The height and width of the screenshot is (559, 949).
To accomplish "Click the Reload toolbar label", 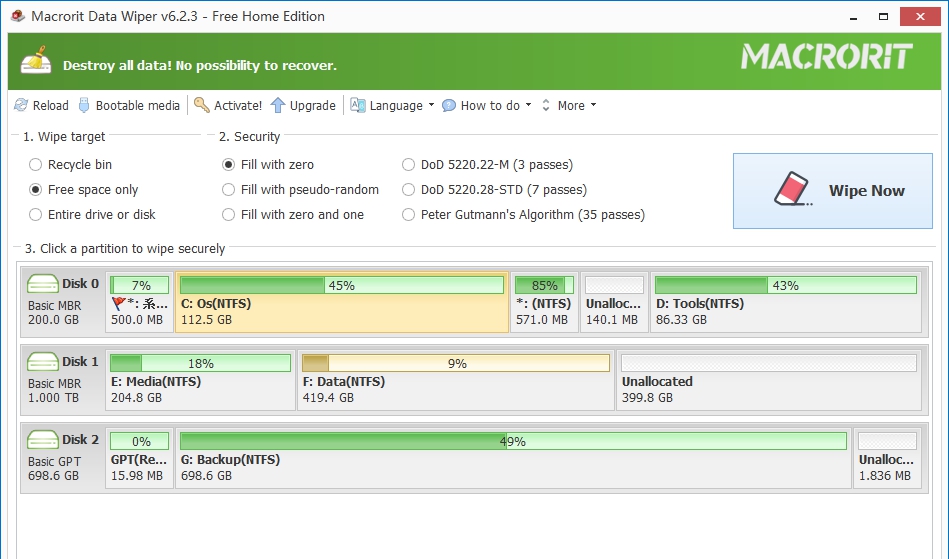I will coord(50,105).
